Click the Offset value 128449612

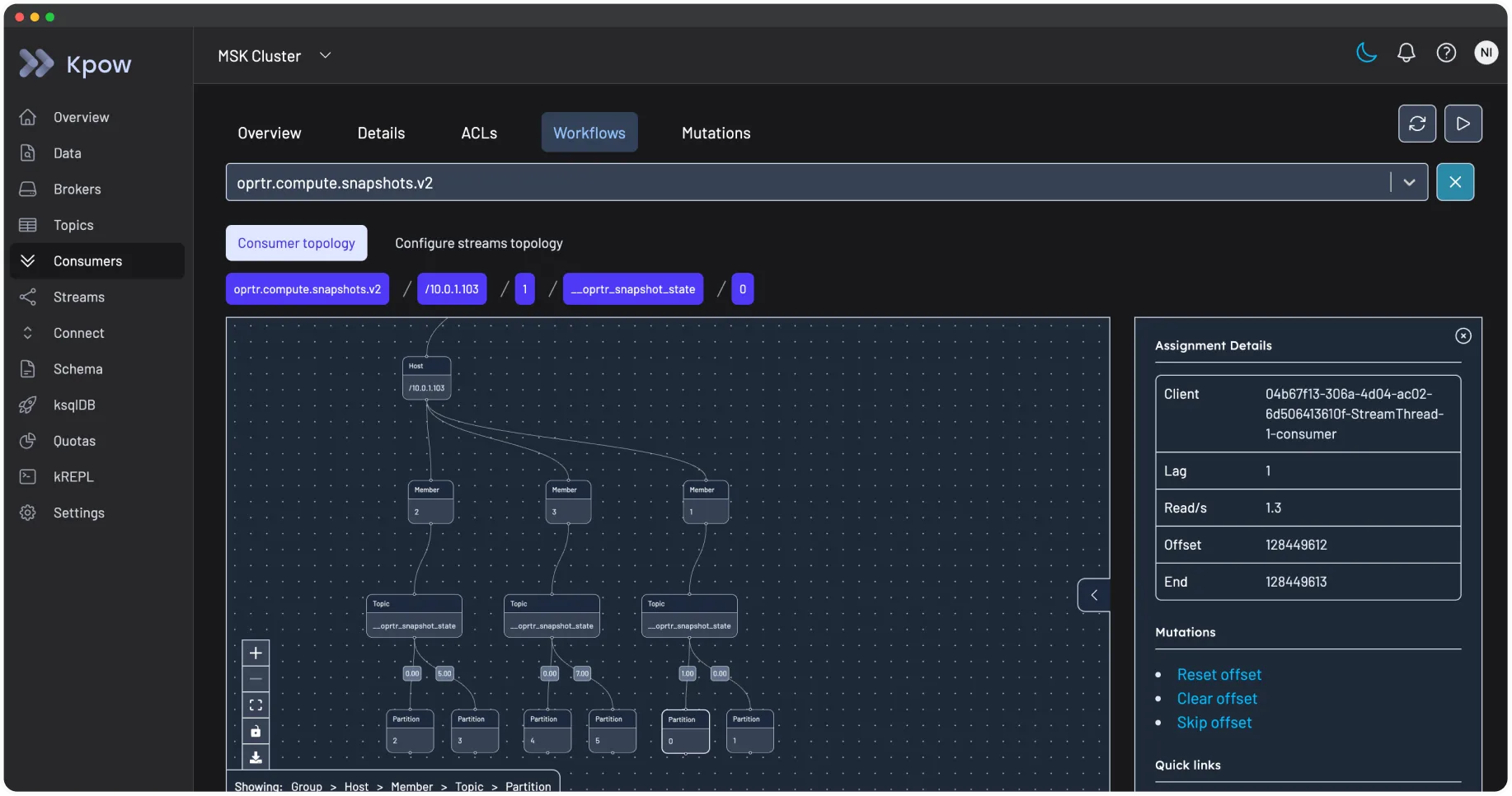(x=1296, y=545)
